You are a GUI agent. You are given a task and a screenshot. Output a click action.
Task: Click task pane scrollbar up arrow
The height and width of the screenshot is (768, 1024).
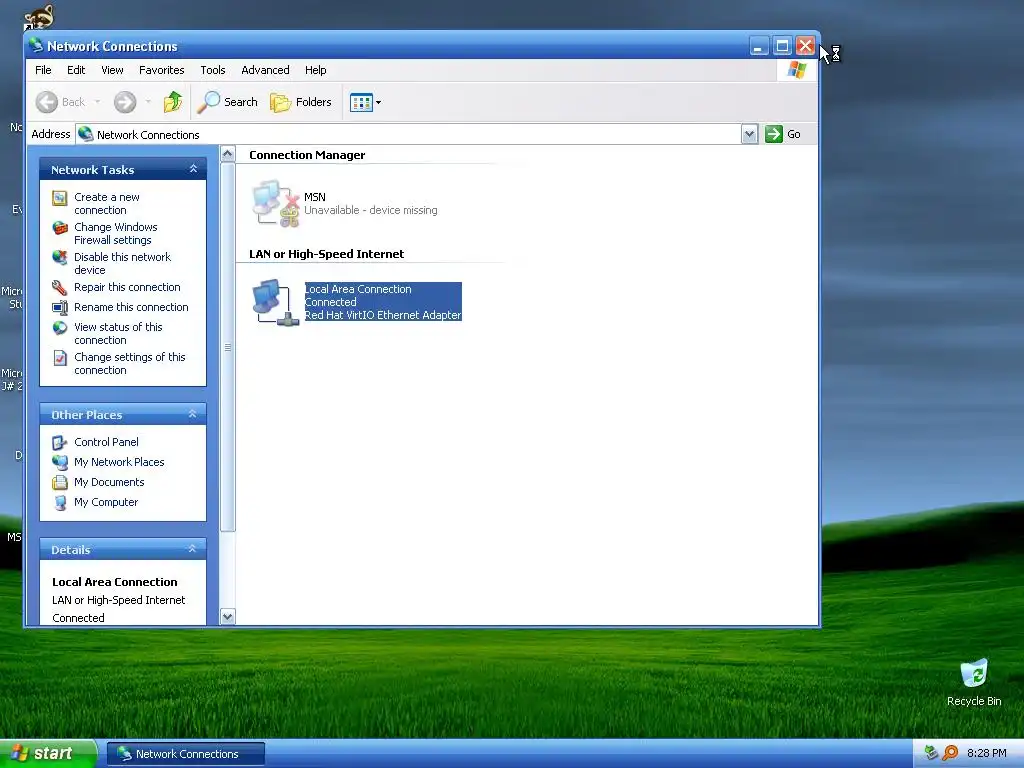coord(227,154)
